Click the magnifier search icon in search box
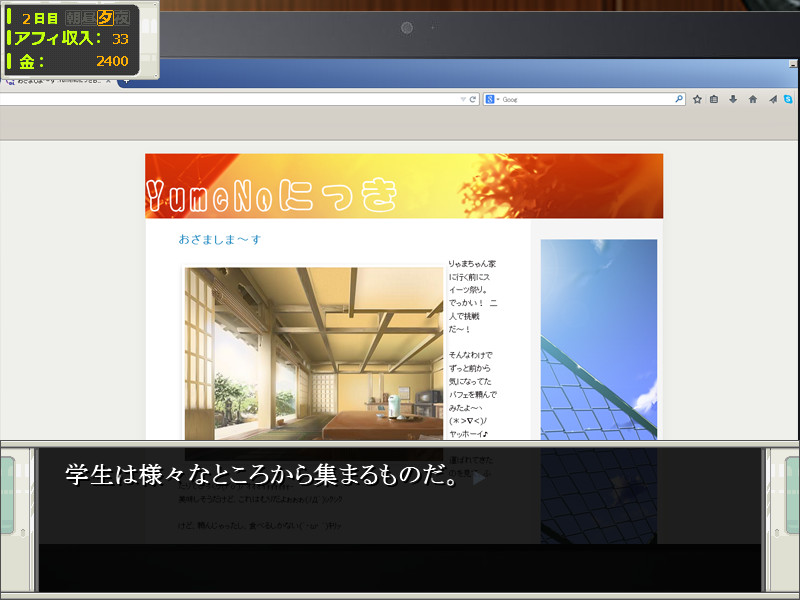Image resolution: width=800 pixels, height=600 pixels. [x=679, y=100]
